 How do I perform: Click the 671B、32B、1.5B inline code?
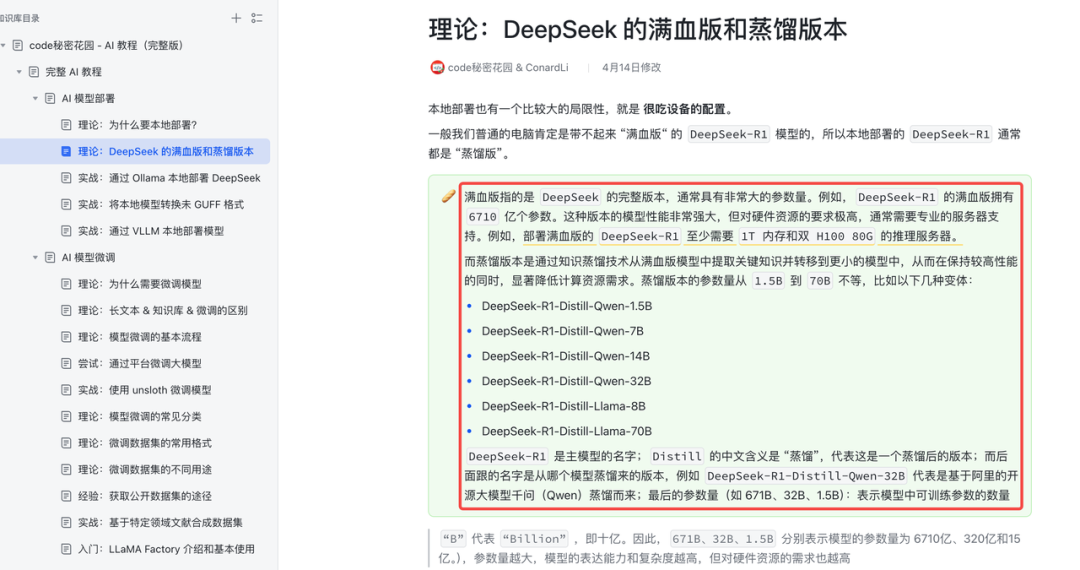(x=723, y=539)
